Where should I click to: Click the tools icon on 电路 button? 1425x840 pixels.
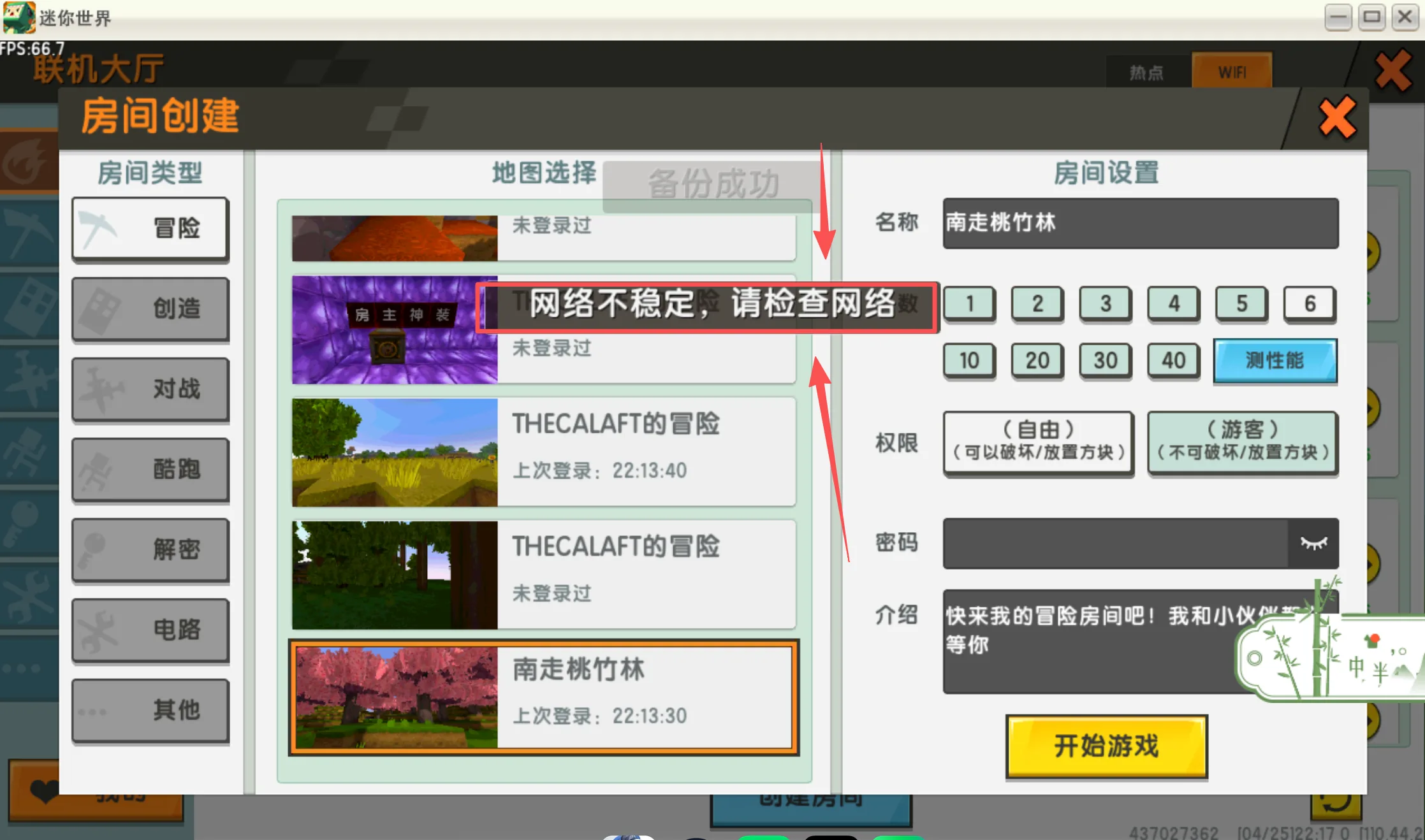point(98,631)
